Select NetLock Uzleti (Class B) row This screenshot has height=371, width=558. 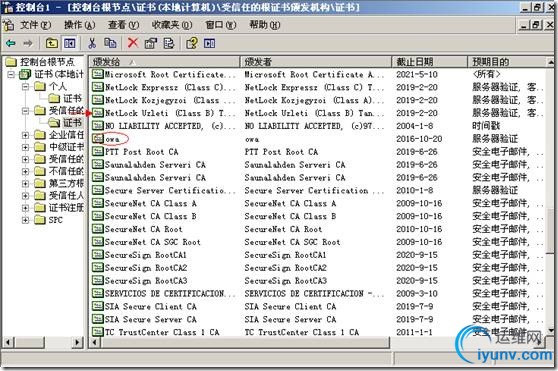317,113
